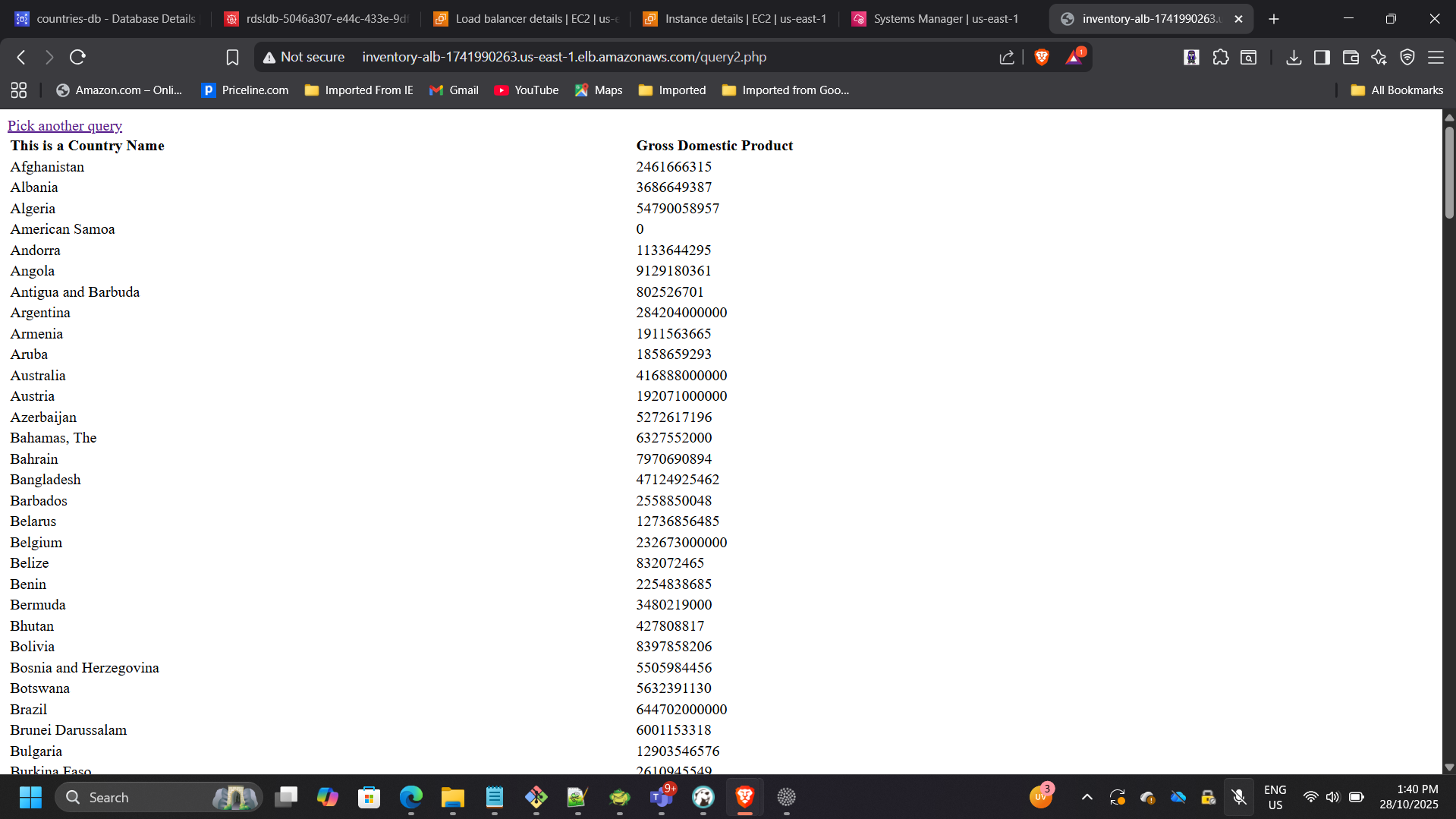Viewport: 1456px width, 819px height.
Task: Toggle the muted microphone in the system tray
Action: click(1239, 797)
